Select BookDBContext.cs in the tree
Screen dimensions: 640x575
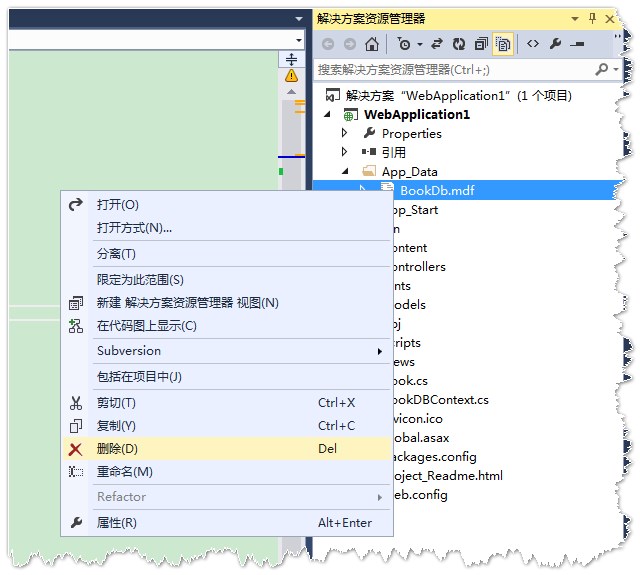pyautogui.click(x=438, y=400)
